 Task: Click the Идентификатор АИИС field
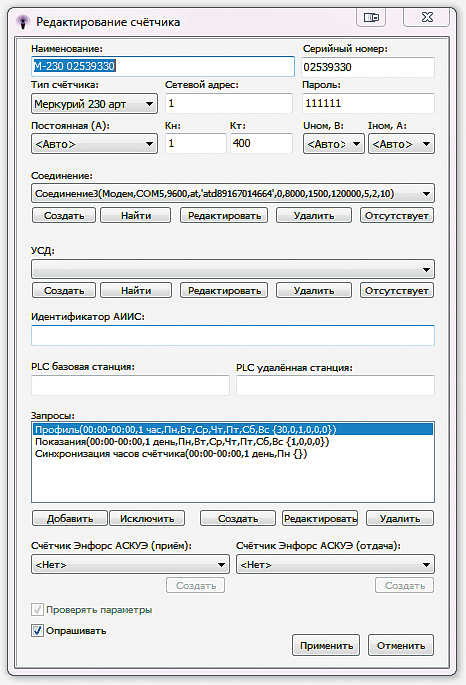[233, 335]
